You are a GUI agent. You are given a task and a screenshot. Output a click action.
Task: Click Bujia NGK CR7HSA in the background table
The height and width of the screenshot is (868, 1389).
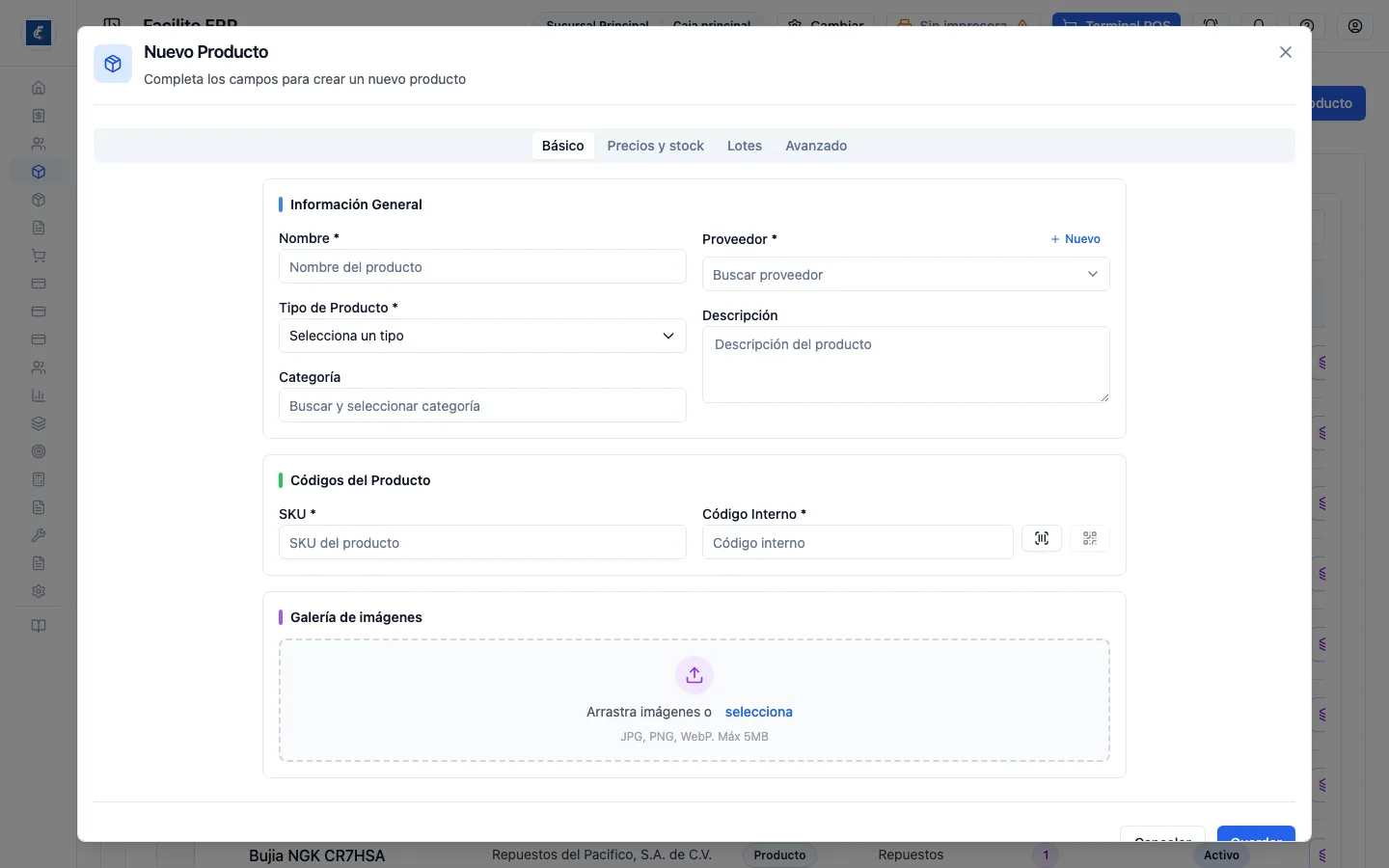point(316,855)
